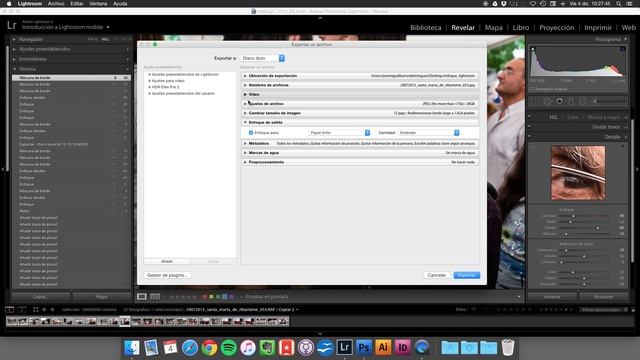Toggle Fotografía original checkbox under histogram
Viewport: 640px width, 360px height.
[532, 89]
